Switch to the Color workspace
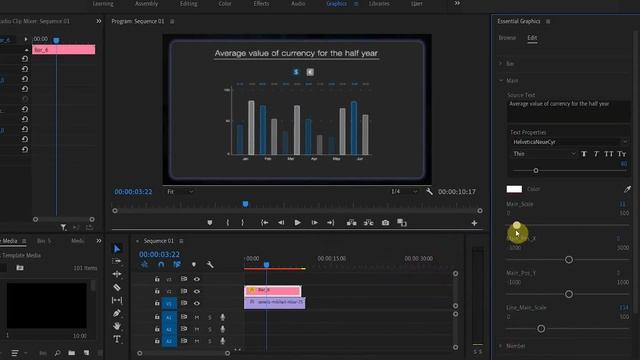Screen dimensions: 640x360 pos(225,3)
